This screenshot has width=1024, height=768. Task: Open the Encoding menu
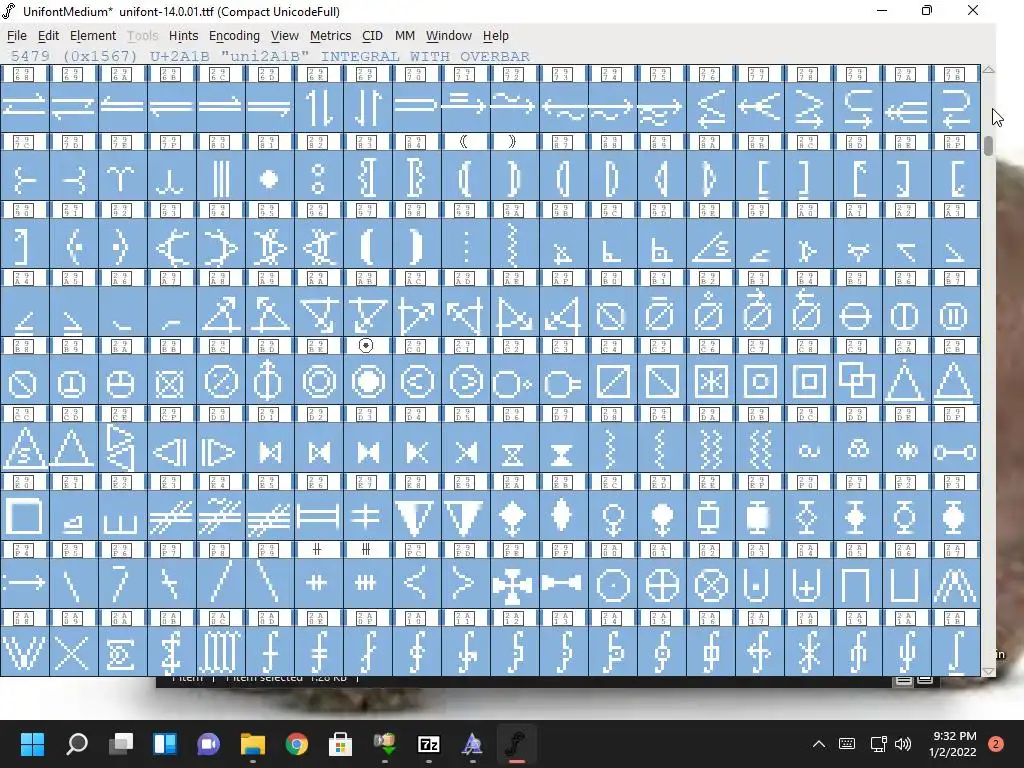click(x=234, y=36)
